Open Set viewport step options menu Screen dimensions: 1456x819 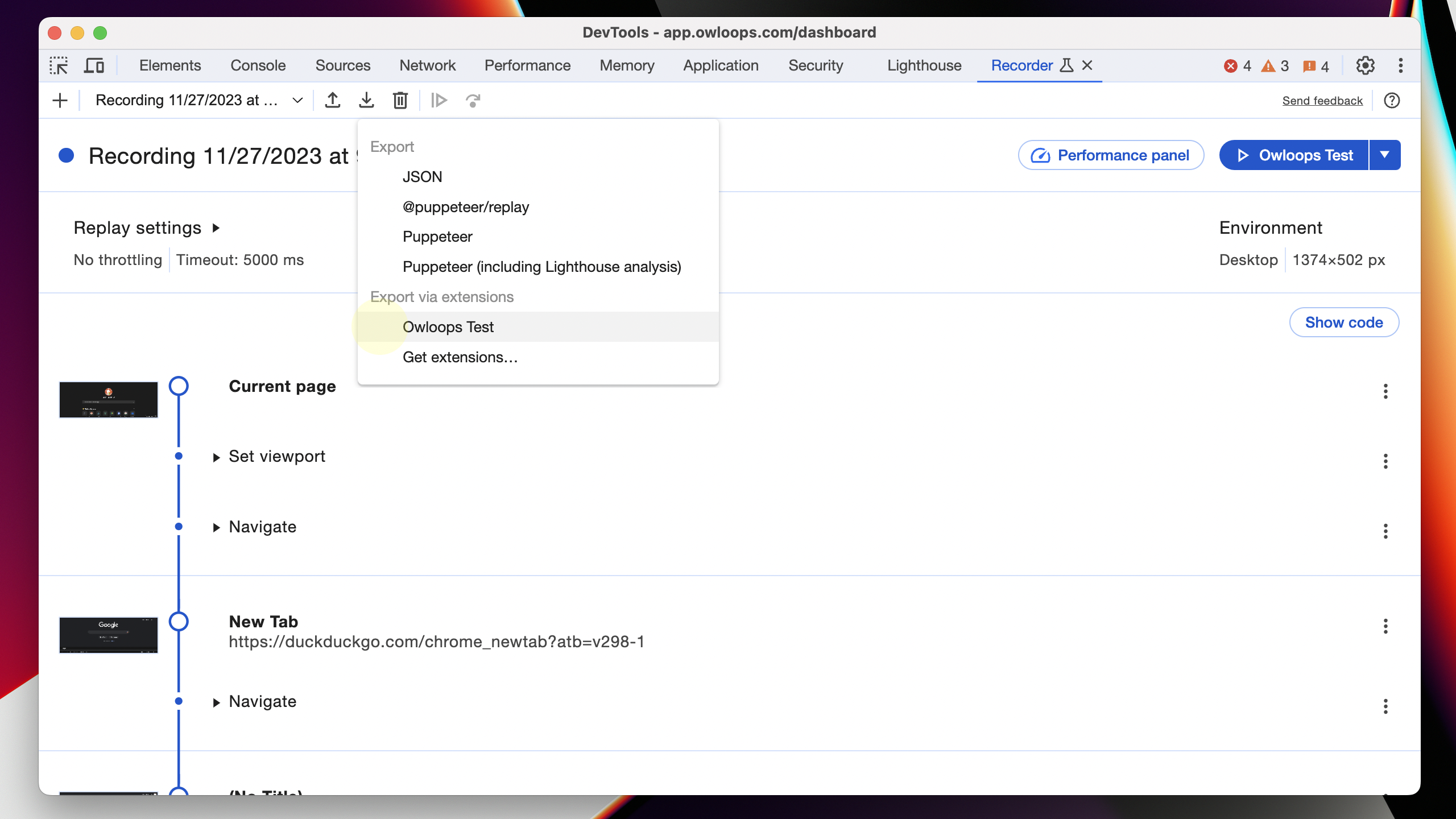1385,461
